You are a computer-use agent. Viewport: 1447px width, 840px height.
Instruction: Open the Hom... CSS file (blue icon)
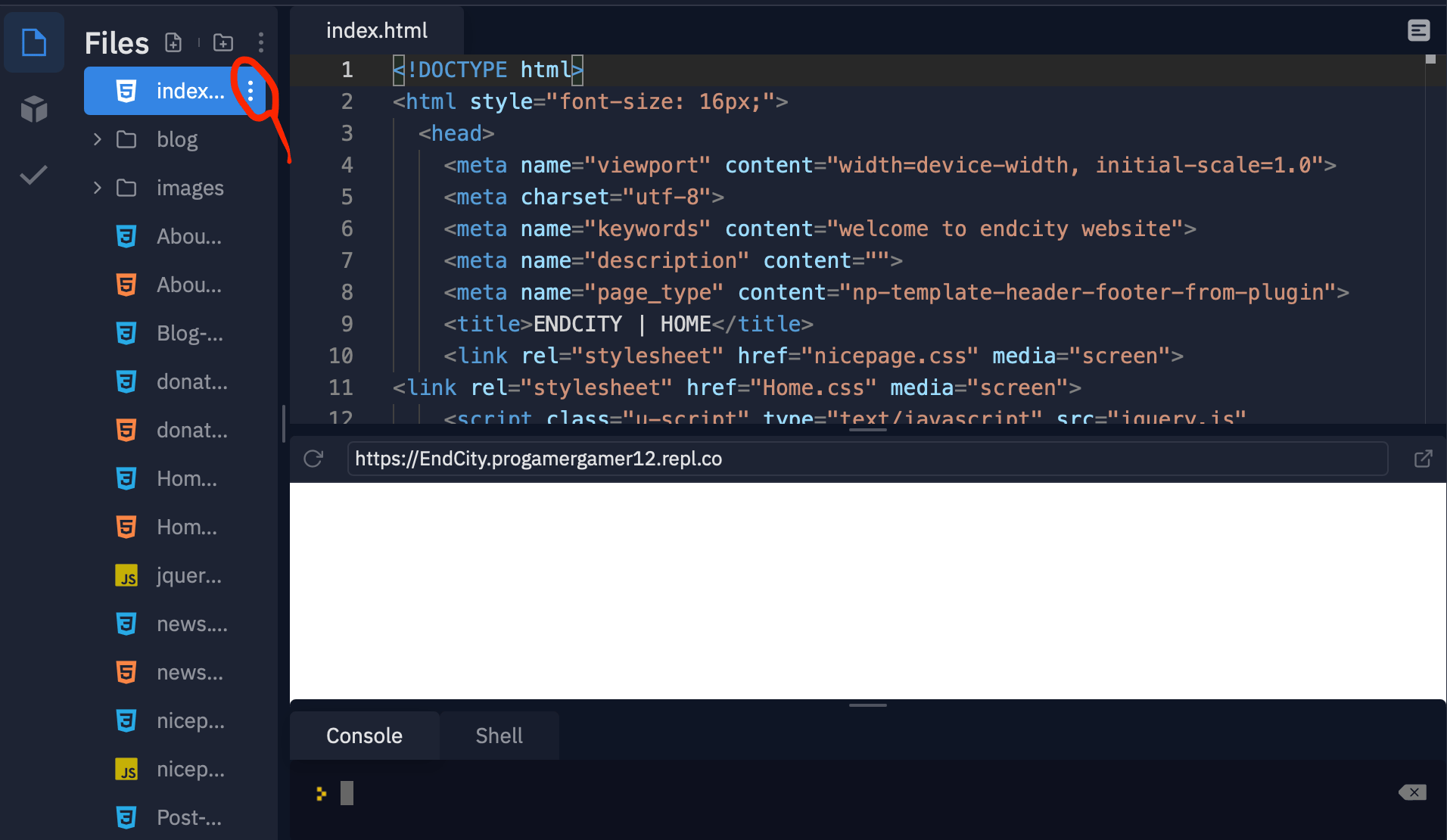[174, 478]
